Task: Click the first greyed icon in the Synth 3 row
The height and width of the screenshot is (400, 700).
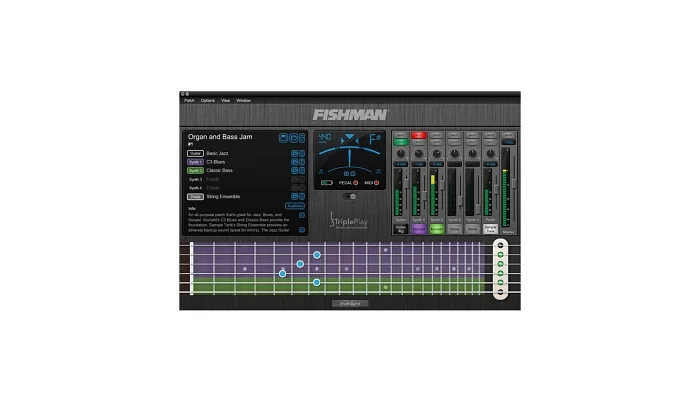Action: click(x=295, y=179)
